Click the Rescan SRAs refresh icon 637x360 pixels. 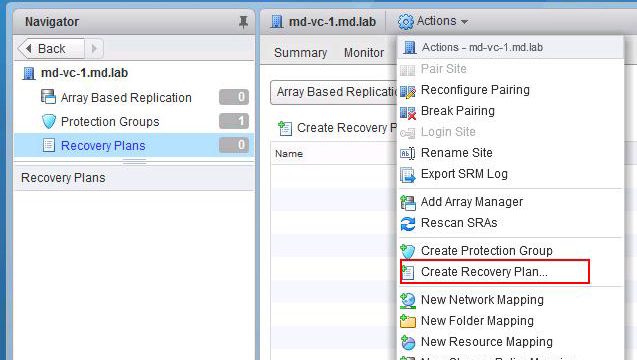point(408,224)
